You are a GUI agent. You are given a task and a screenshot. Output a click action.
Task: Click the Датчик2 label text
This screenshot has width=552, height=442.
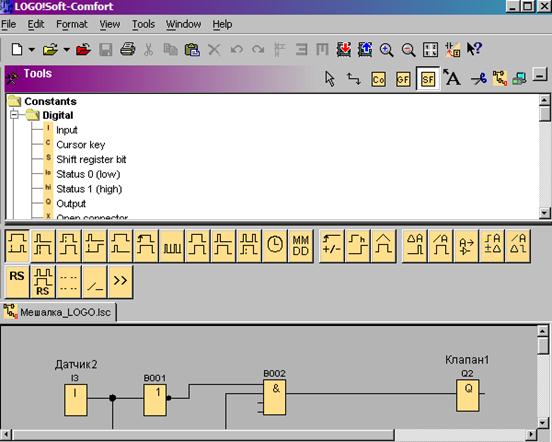(76, 365)
